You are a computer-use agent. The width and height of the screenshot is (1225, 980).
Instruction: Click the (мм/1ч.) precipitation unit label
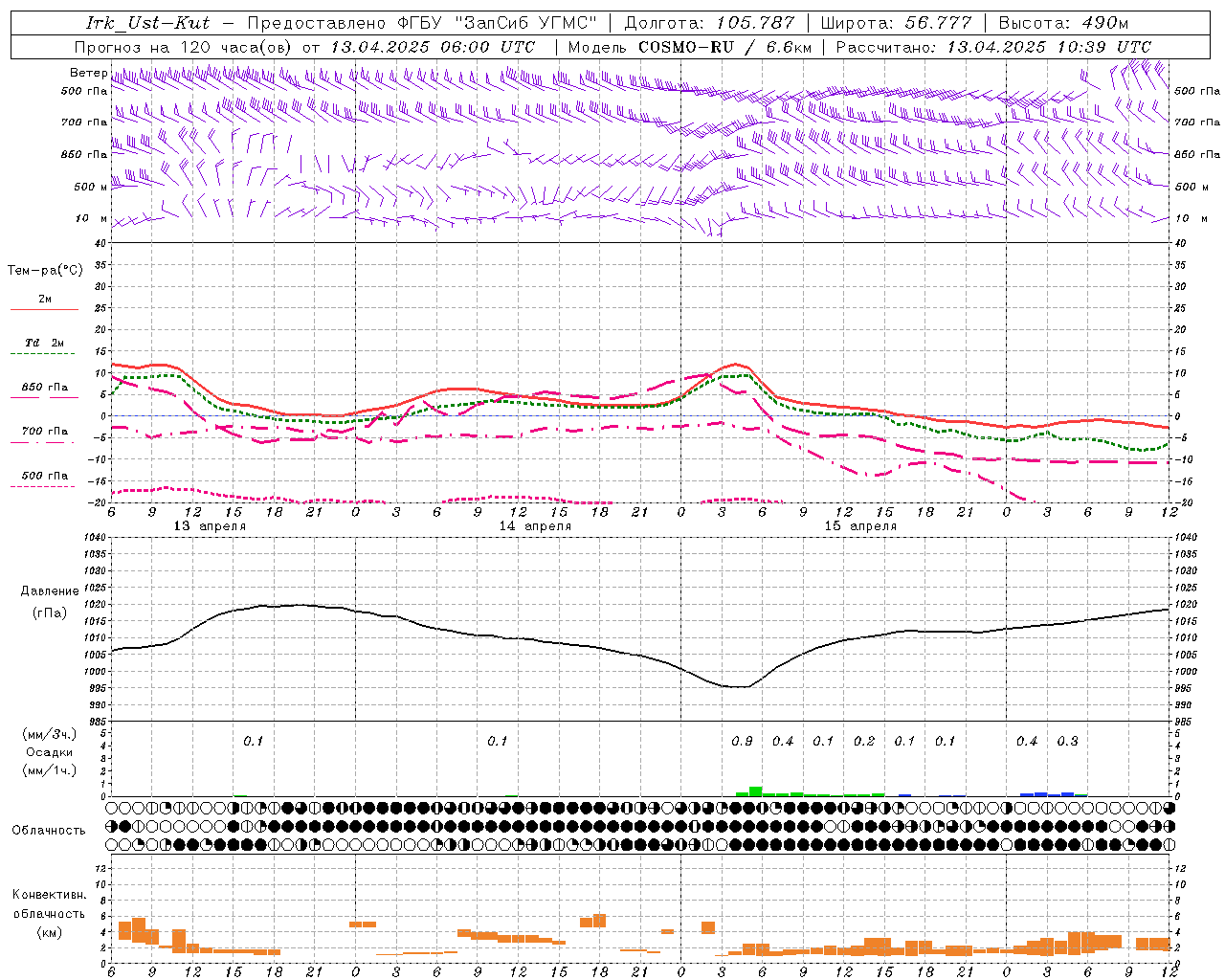[x=50, y=770]
